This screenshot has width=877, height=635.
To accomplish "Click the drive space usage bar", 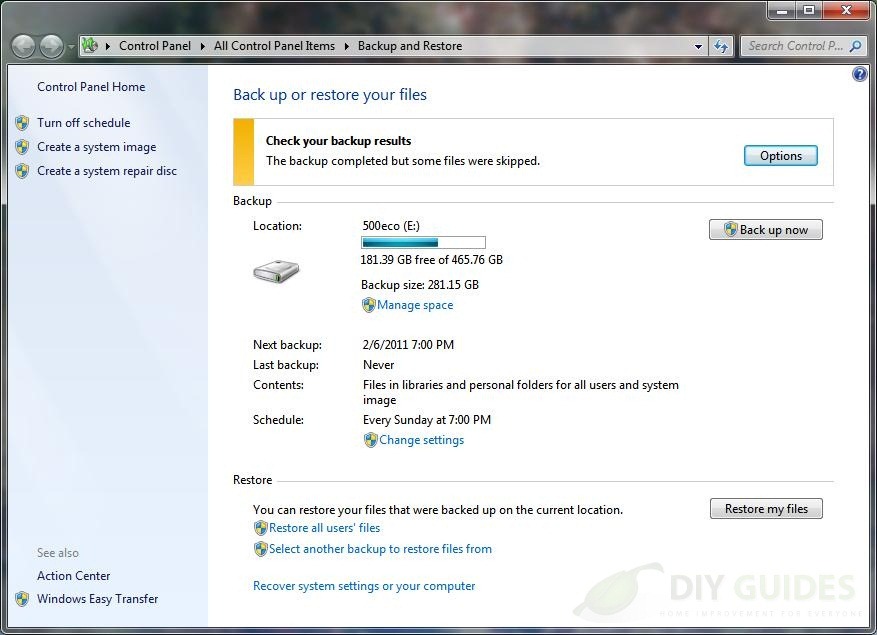I will pos(423,242).
